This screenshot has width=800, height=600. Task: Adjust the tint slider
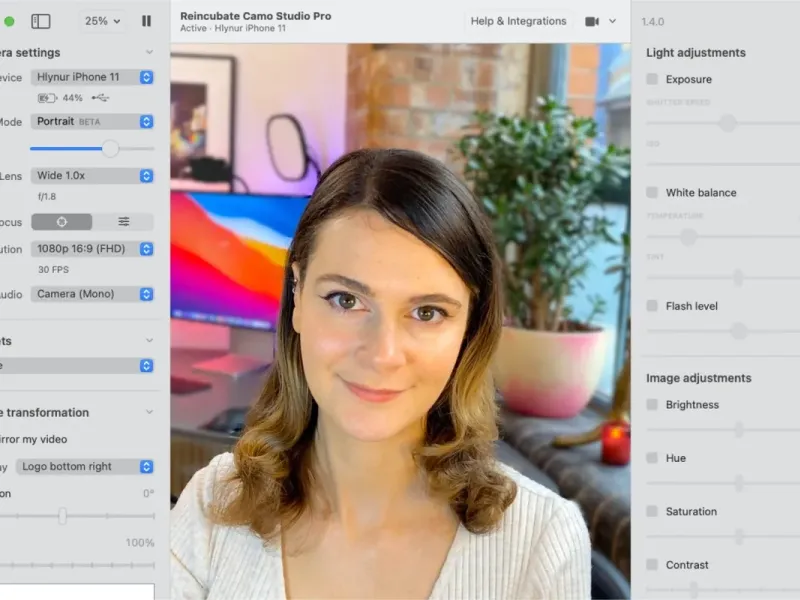point(738,278)
